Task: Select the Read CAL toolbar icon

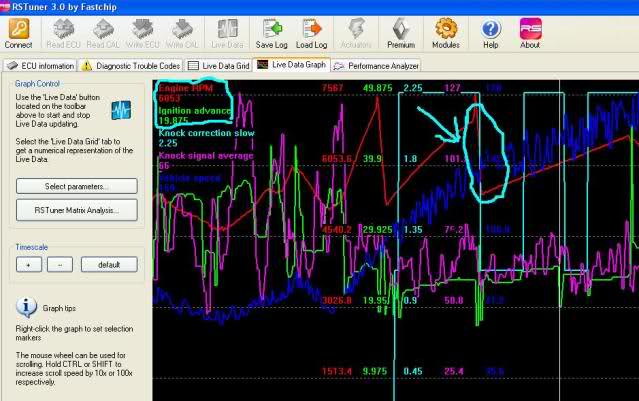Action: click(x=103, y=29)
